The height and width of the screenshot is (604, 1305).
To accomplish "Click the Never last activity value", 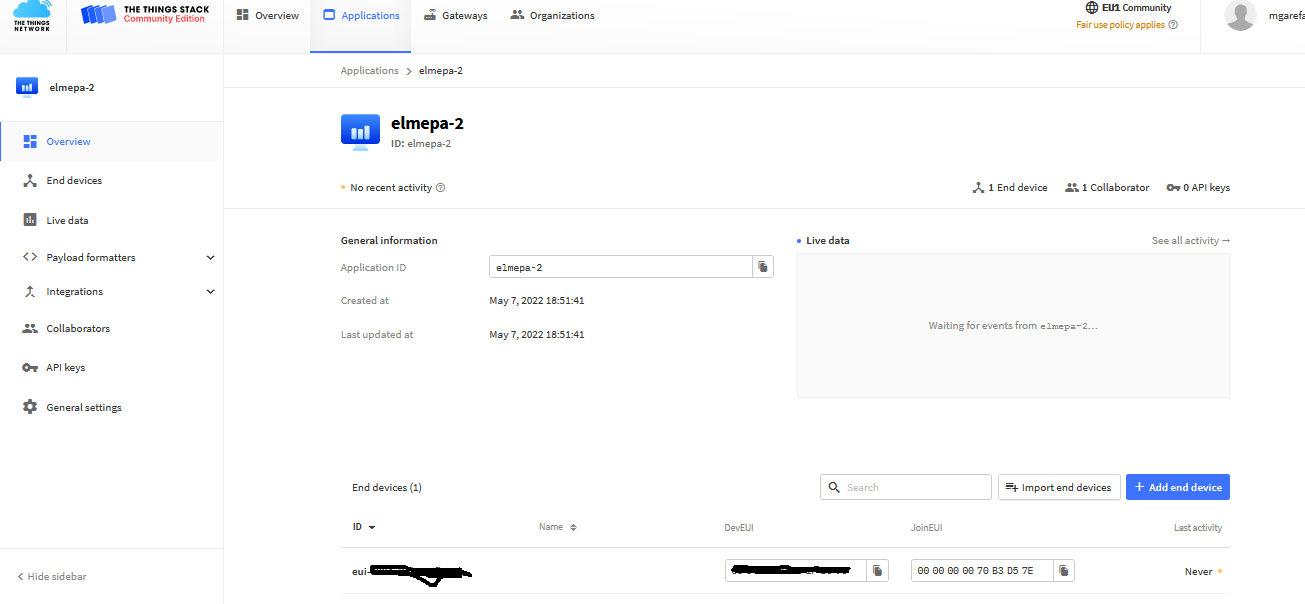I will [x=1198, y=572].
